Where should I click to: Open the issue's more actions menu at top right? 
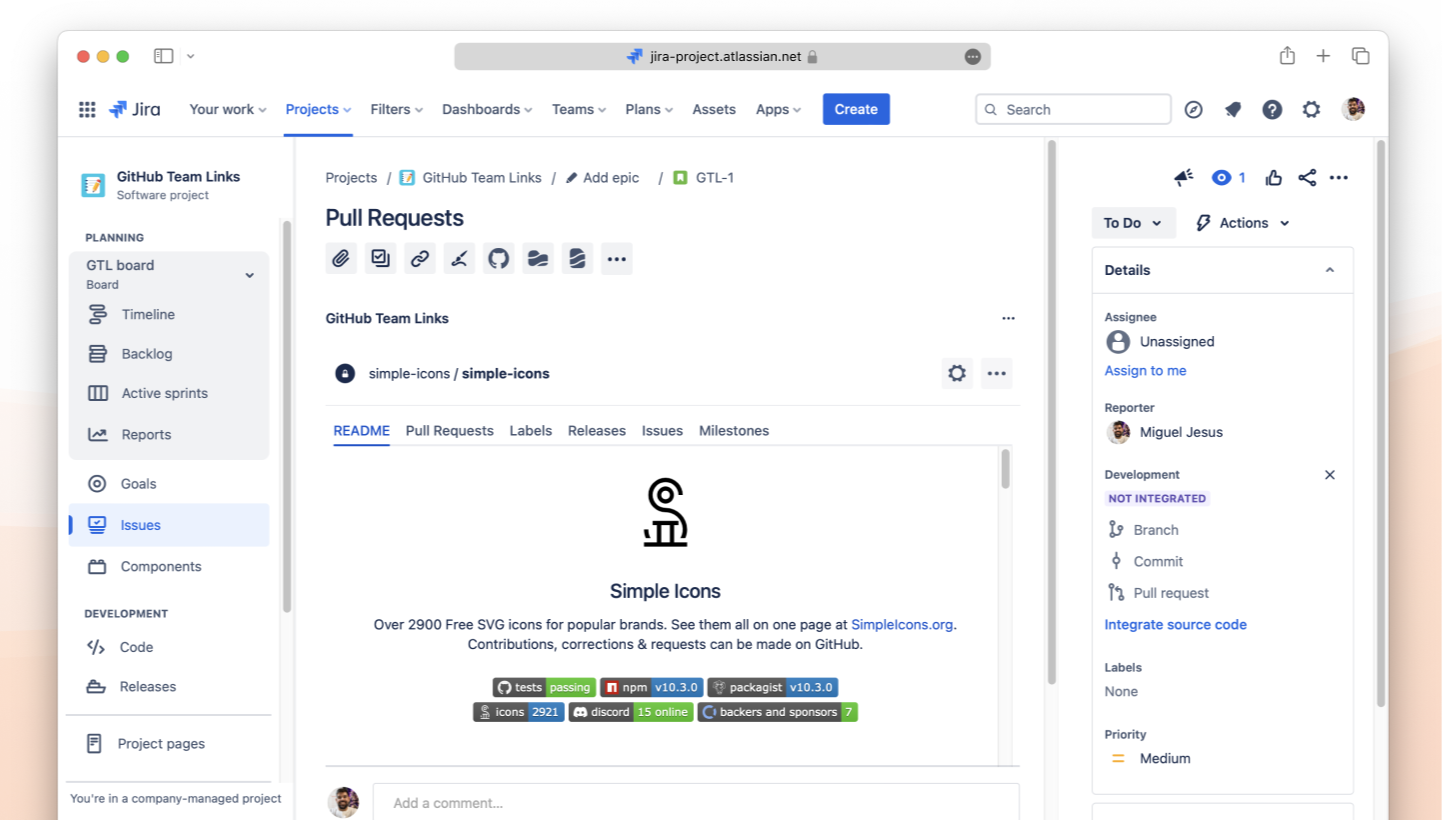coord(1339,177)
